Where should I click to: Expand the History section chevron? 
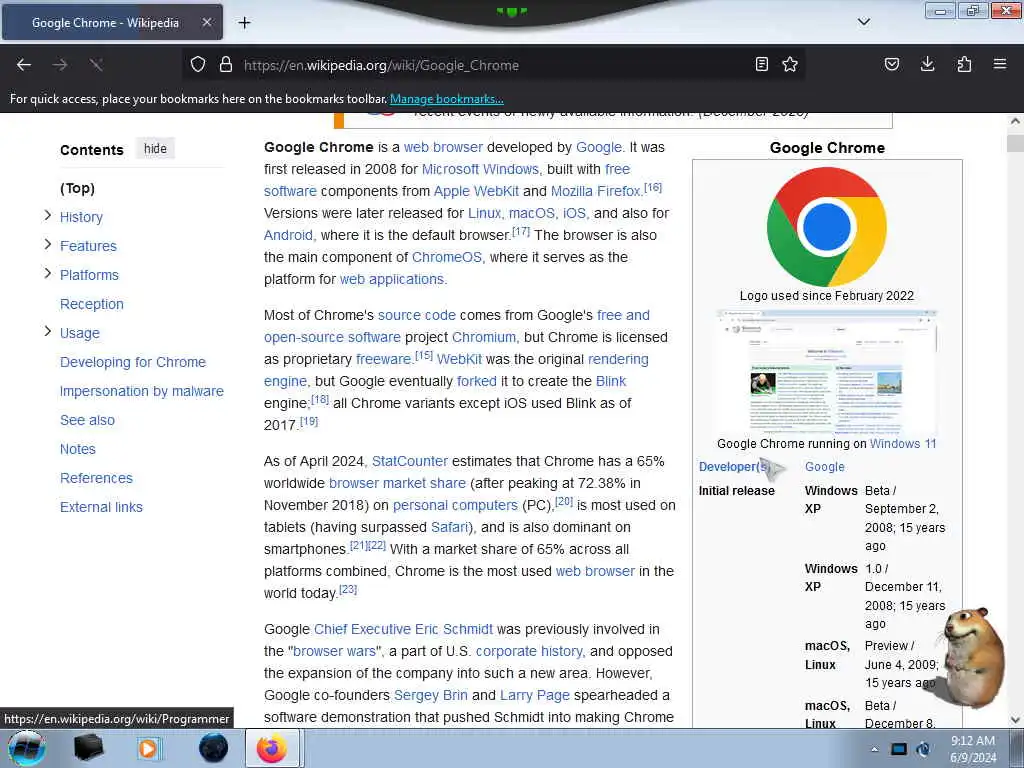47,216
